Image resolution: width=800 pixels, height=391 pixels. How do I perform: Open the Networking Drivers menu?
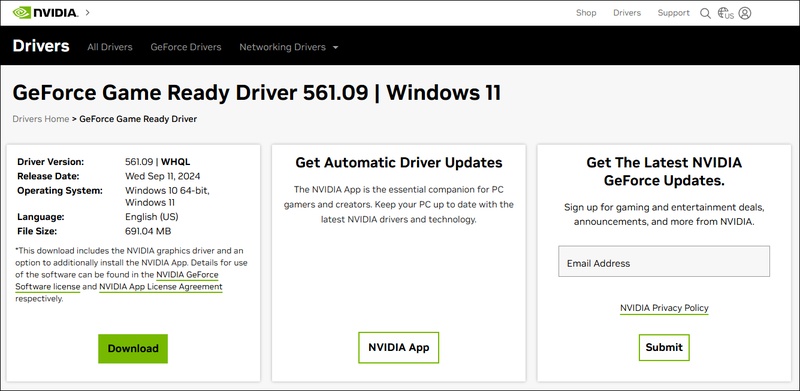[282, 47]
